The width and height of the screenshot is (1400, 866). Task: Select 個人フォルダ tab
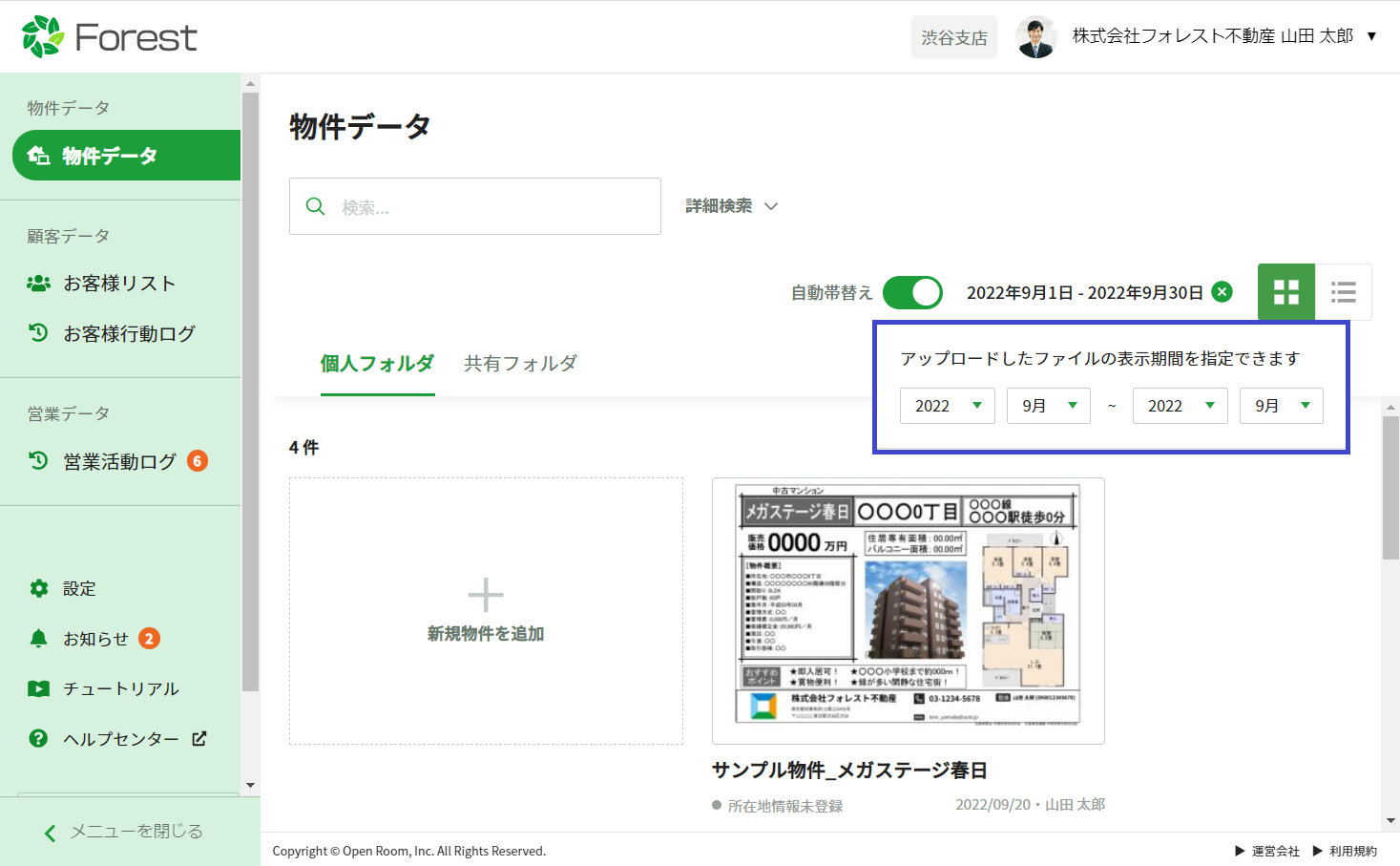point(377,364)
